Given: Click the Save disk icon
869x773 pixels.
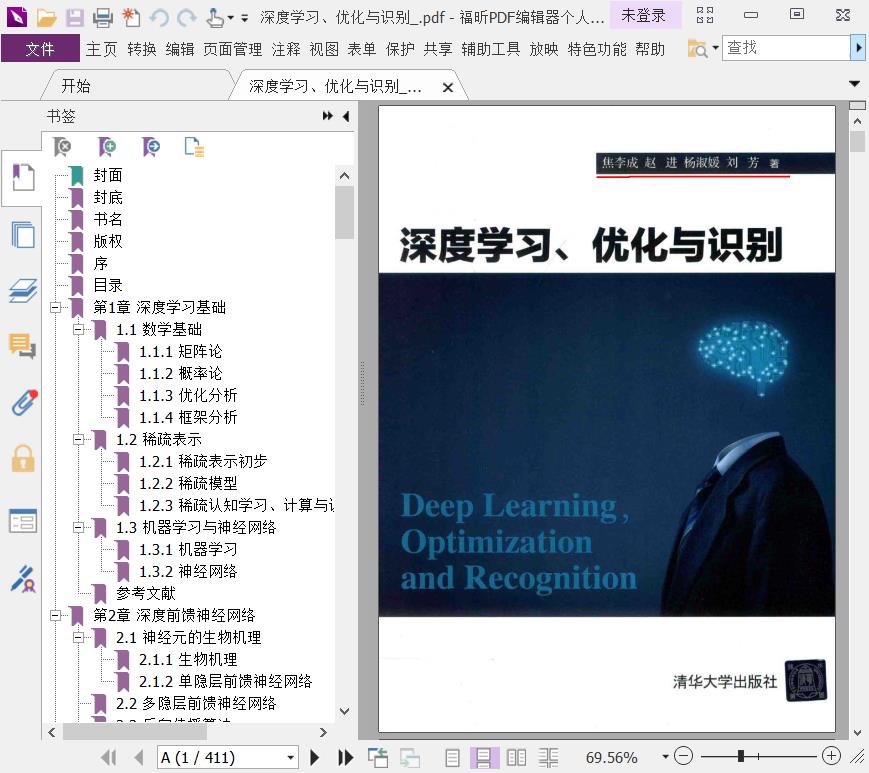Looking at the screenshot, I should 75,18.
